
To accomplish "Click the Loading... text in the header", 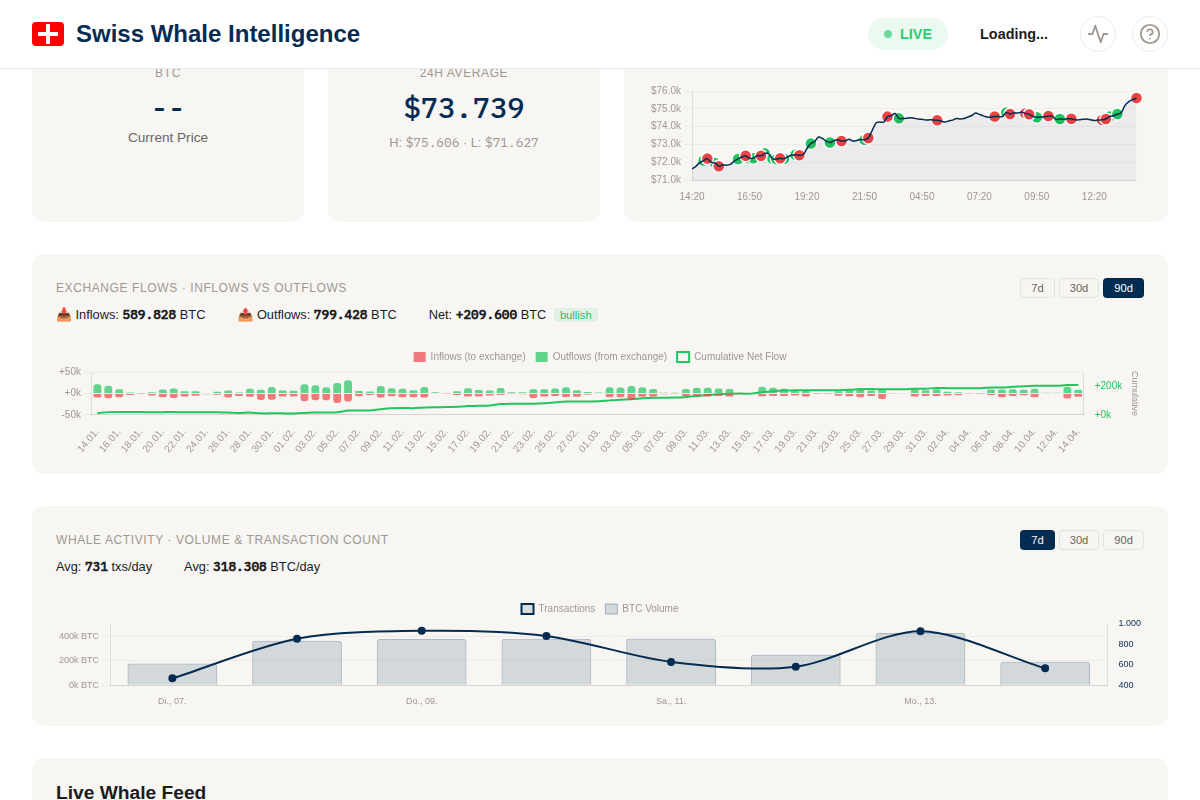I will [1013, 33].
